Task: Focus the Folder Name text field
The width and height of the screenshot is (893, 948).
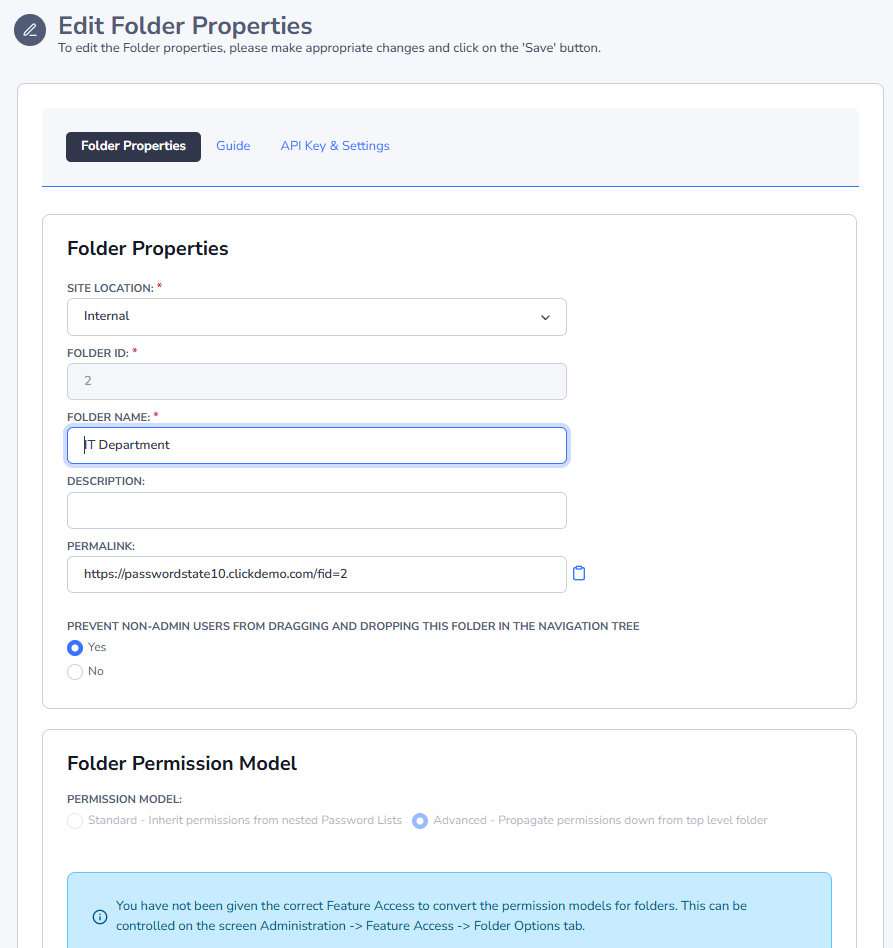Action: [x=316, y=445]
